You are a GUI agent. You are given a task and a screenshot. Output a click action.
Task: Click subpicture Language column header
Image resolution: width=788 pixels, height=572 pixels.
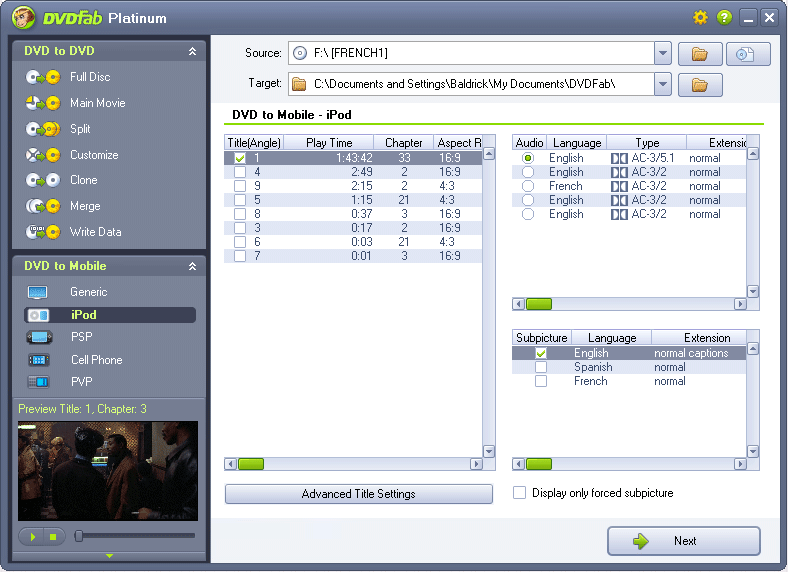[612, 338]
